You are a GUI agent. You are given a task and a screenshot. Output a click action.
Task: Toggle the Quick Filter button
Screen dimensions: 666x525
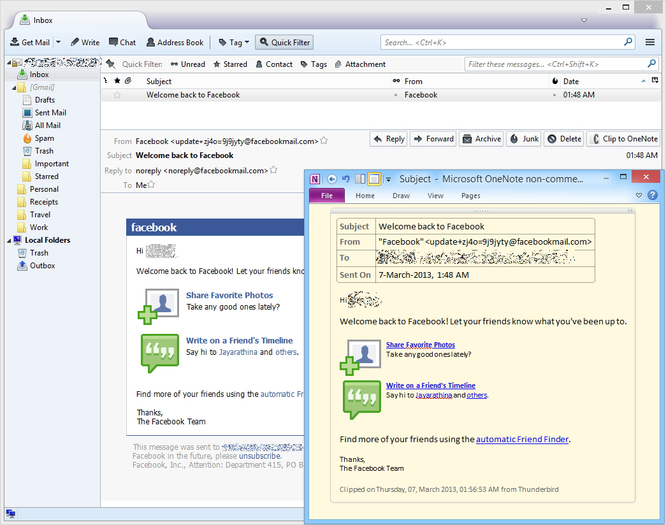click(285, 42)
